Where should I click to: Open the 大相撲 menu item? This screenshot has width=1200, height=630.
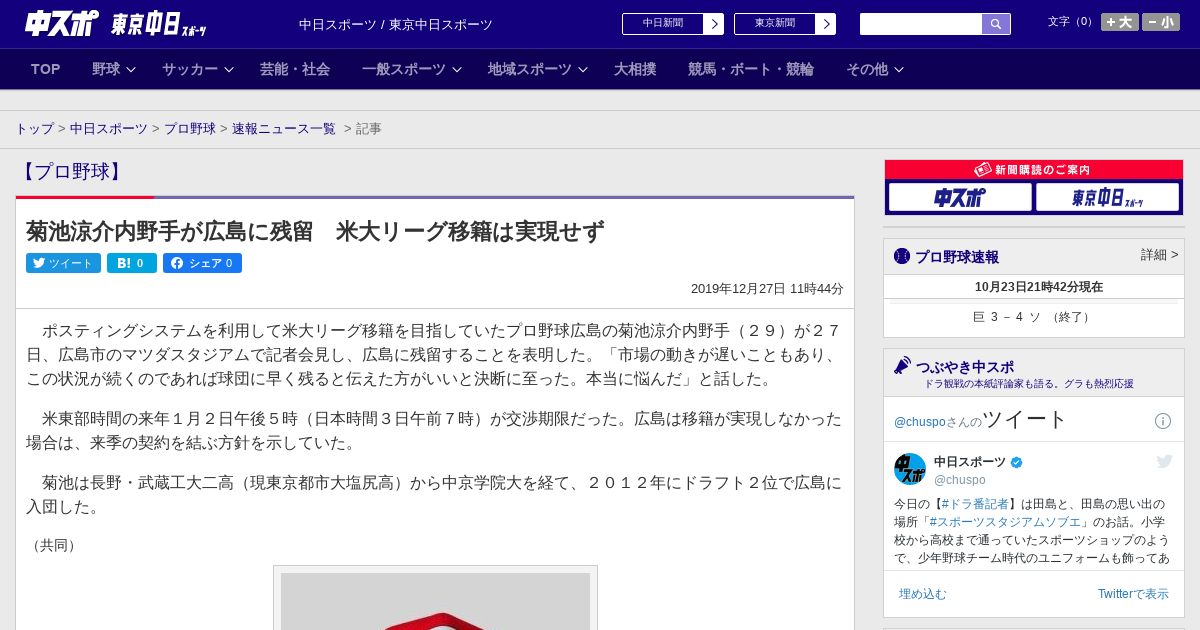click(x=635, y=69)
